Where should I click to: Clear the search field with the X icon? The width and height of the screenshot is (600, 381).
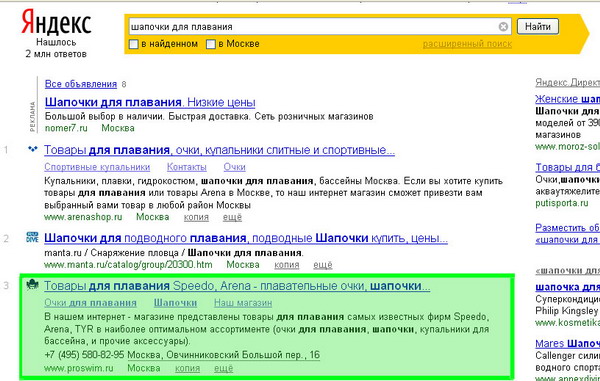tap(503, 26)
